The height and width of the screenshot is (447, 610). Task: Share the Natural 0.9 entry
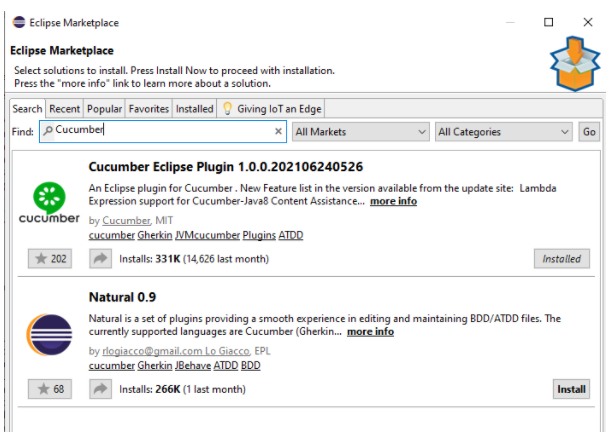pos(100,389)
